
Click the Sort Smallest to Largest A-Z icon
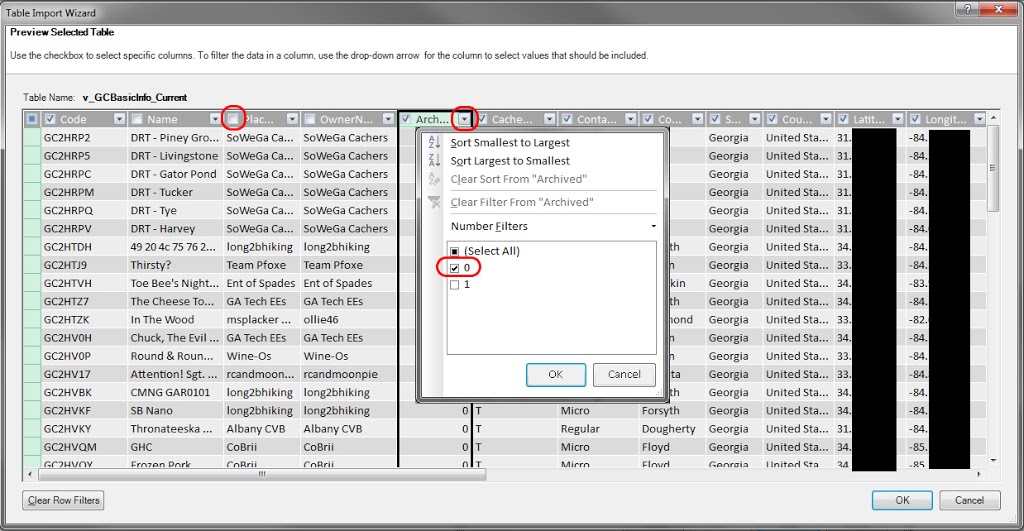coord(434,143)
